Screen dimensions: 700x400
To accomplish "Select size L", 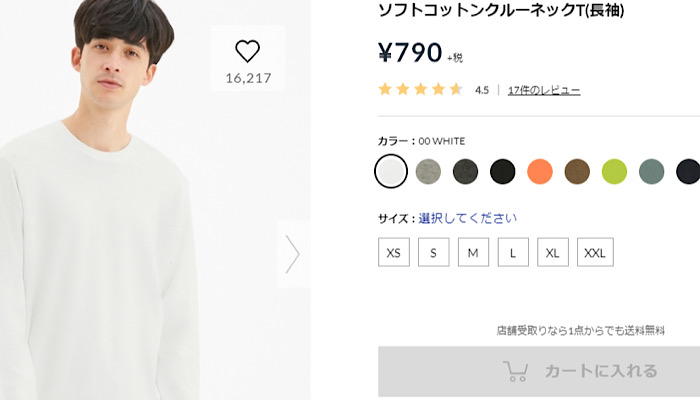I will coord(513,252).
